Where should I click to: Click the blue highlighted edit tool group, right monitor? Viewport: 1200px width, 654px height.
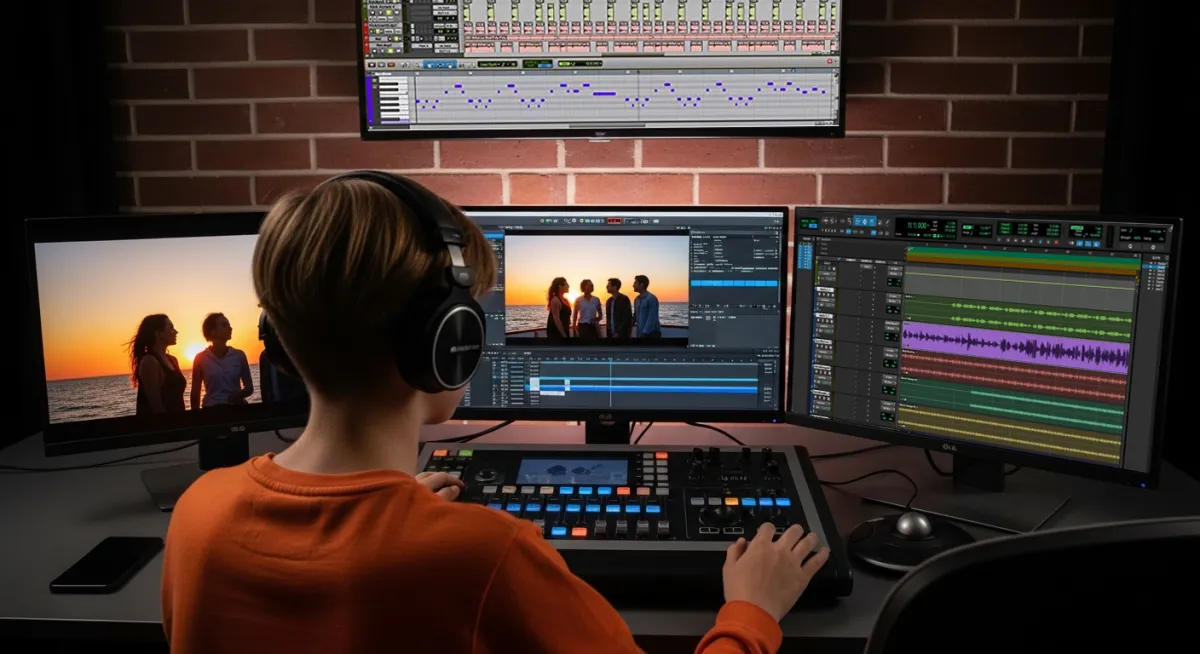click(x=865, y=221)
